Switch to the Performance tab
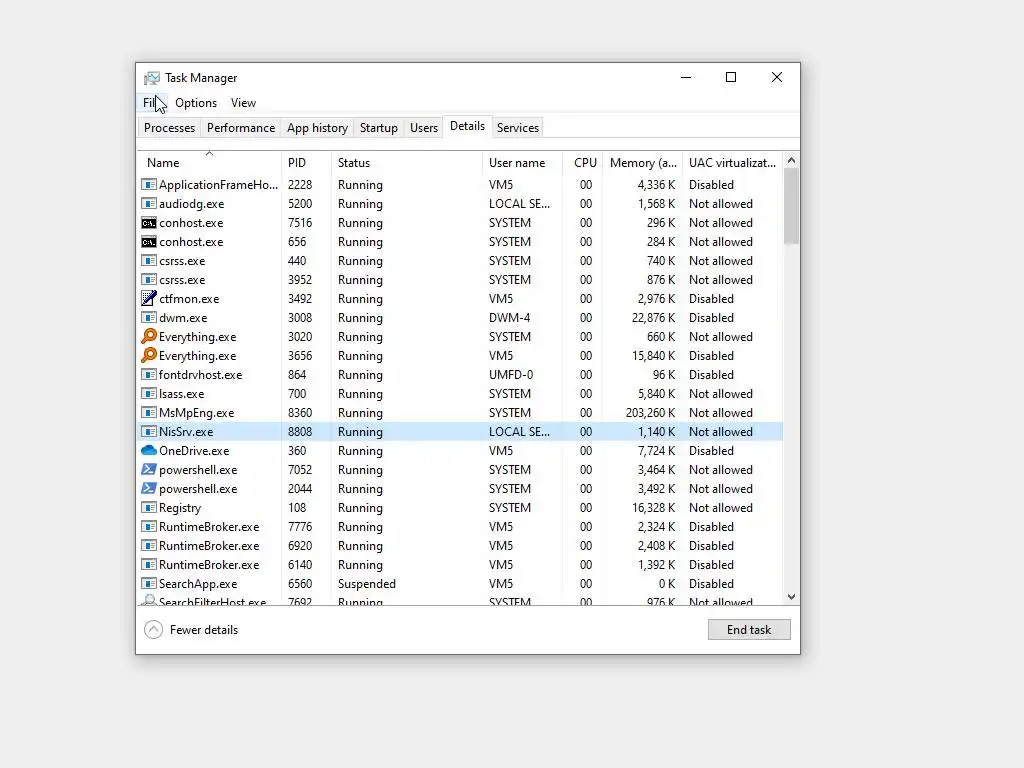This screenshot has width=1024, height=768. (x=241, y=128)
